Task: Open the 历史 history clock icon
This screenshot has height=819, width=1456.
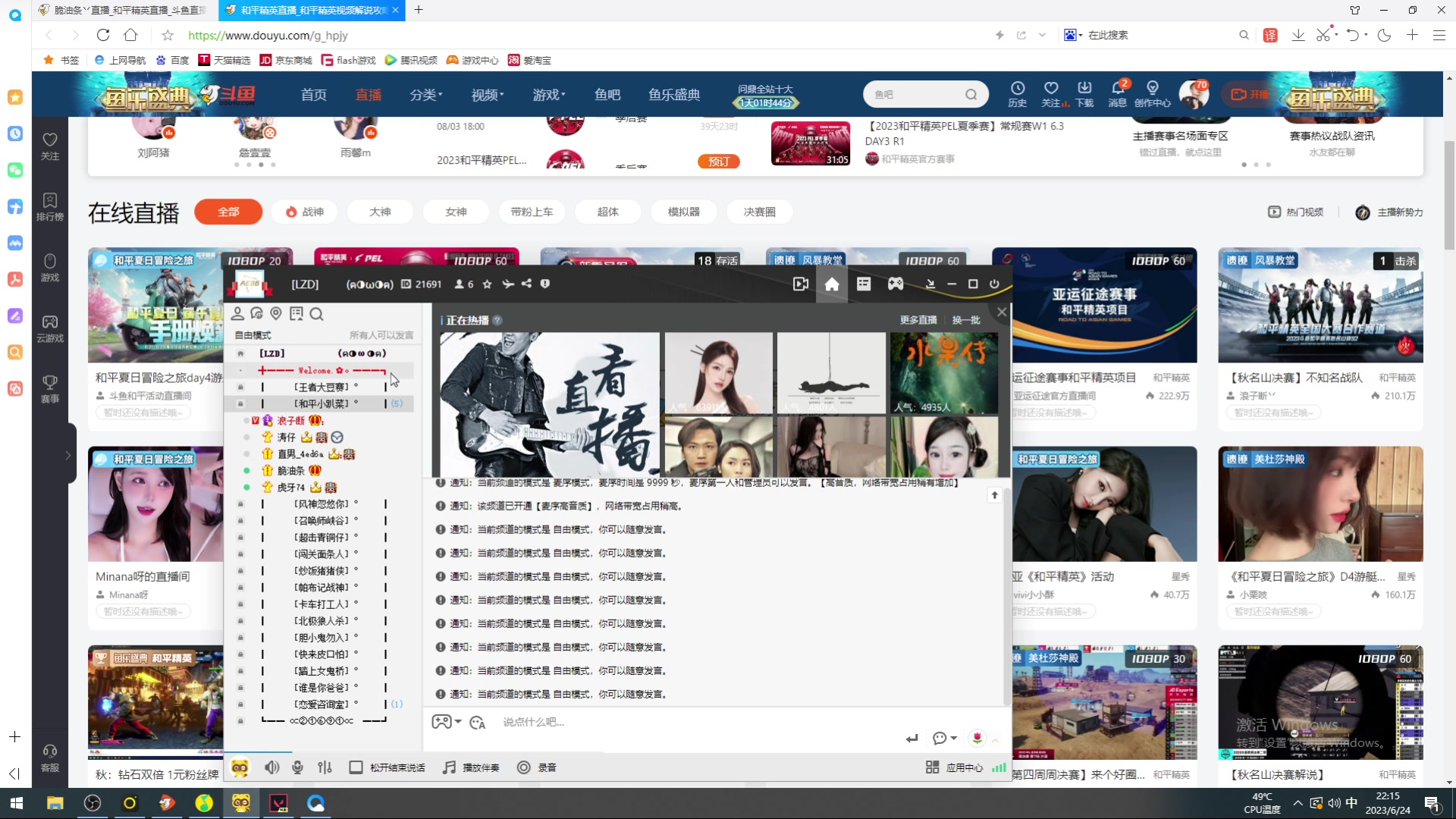Action: coord(1017,94)
